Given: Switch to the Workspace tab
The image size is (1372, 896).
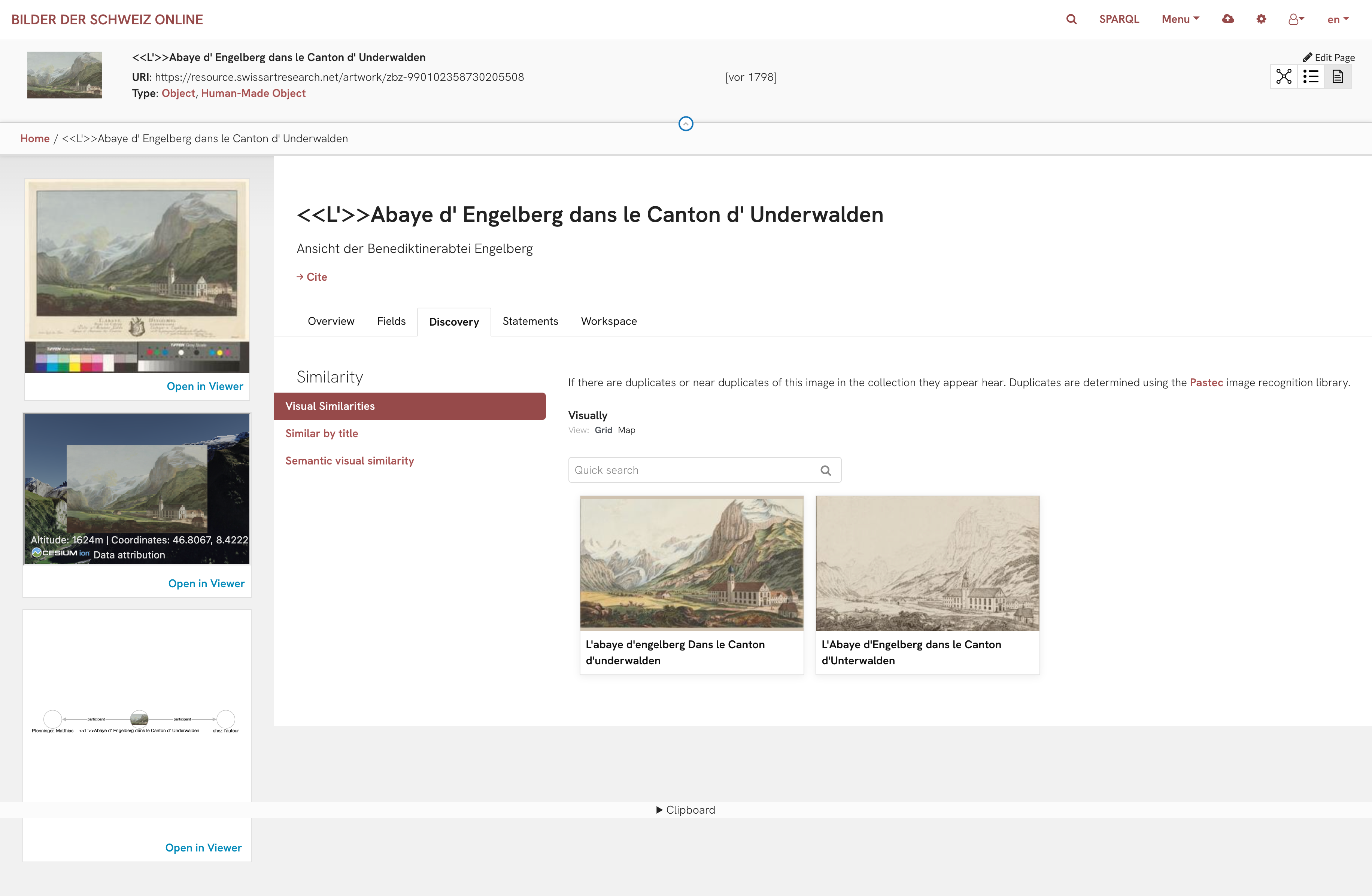Looking at the screenshot, I should (609, 321).
